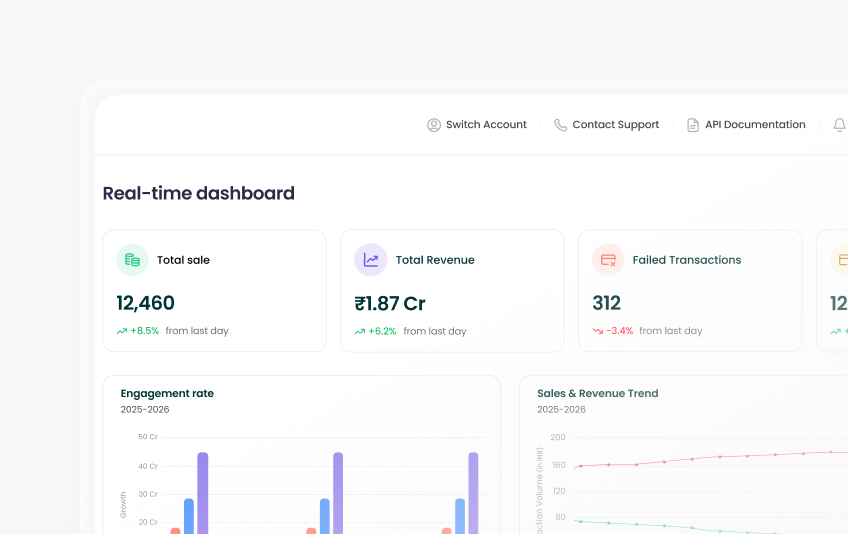Click the Switch Account user icon
Viewport: 848px width, 534px height.
coord(434,125)
